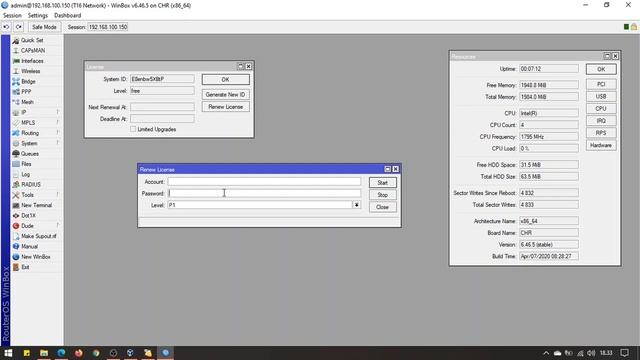
Task: Show hidden system tray icons
Action: pyautogui.click(x=546, y=353)
